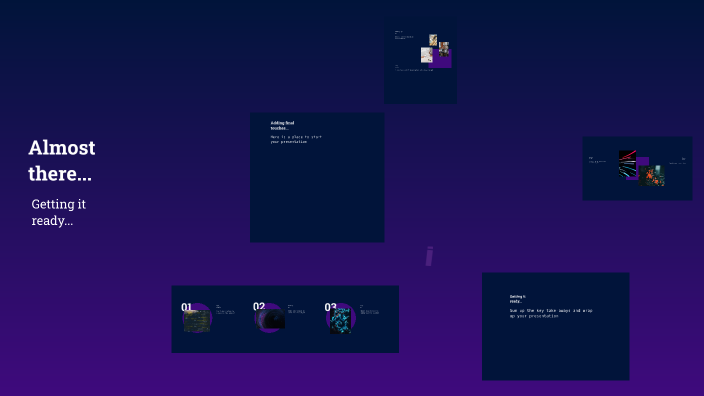Open the right frame with neon light images
704x396 pixels.
click(x=637, y=168)
